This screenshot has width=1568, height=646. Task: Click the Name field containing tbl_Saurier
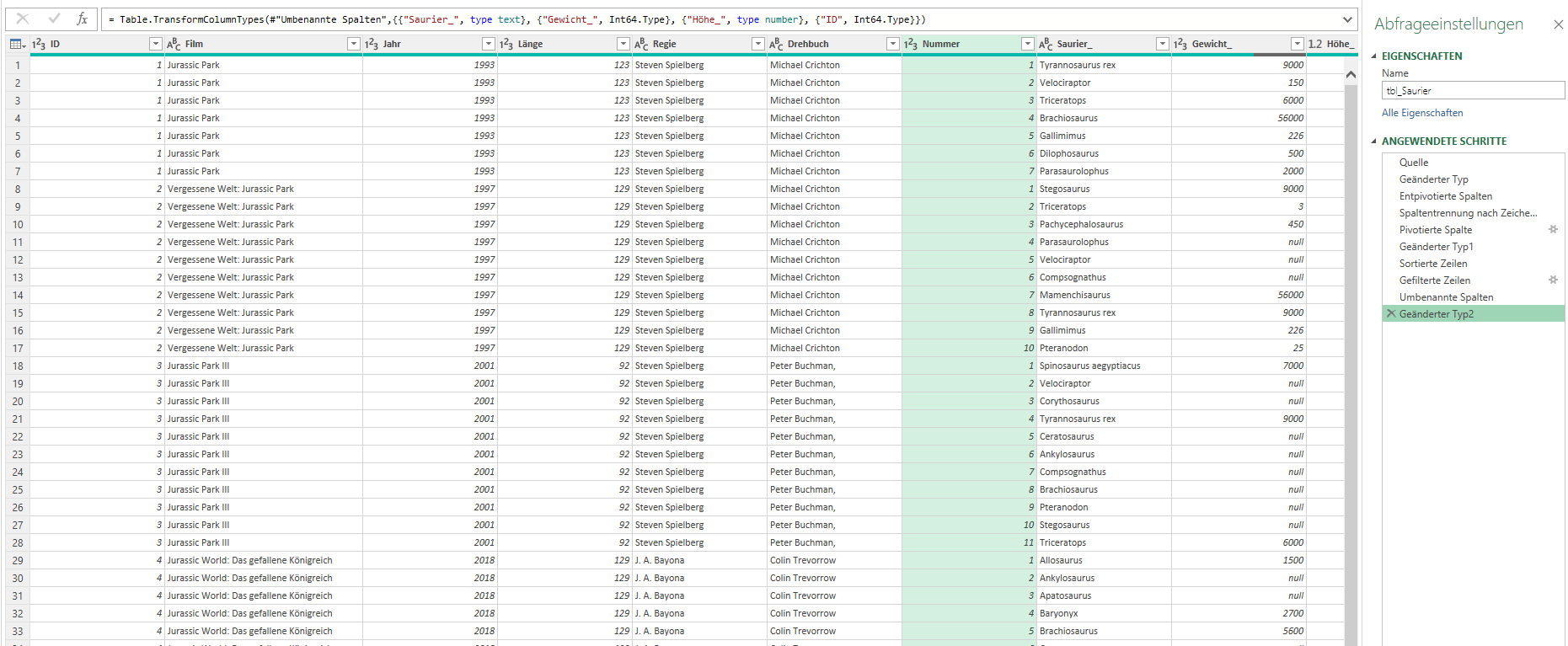[1472, 91]
